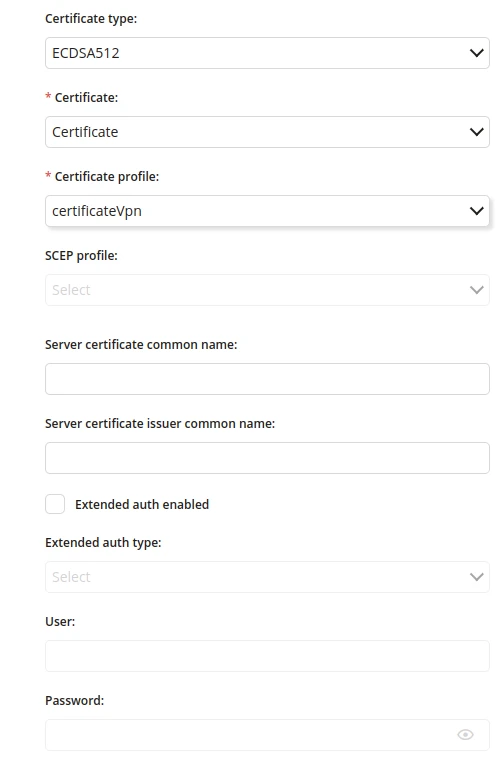Click chevron arrow of Extended auth type
The image size is (500, 761).
pos(477,577)
